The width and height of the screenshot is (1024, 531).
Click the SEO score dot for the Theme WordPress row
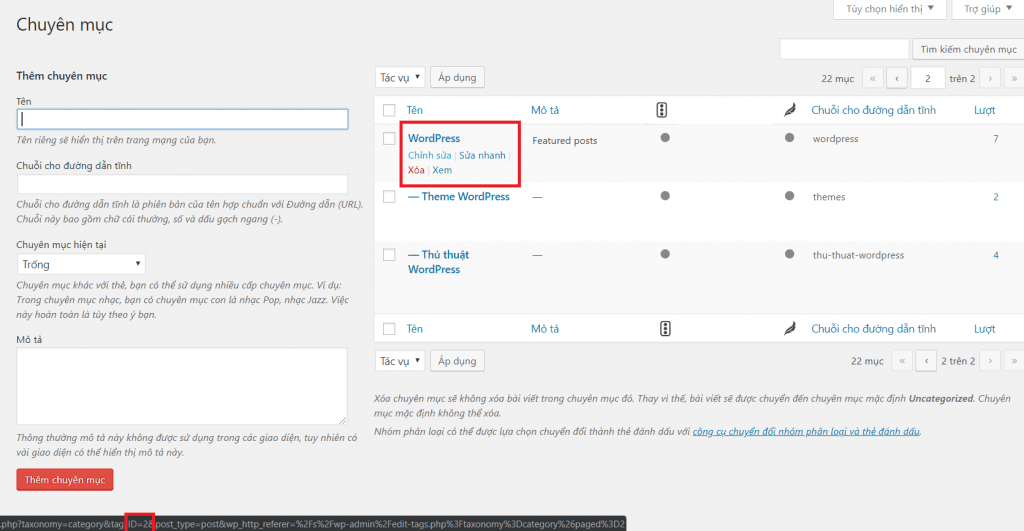[665, 196]
